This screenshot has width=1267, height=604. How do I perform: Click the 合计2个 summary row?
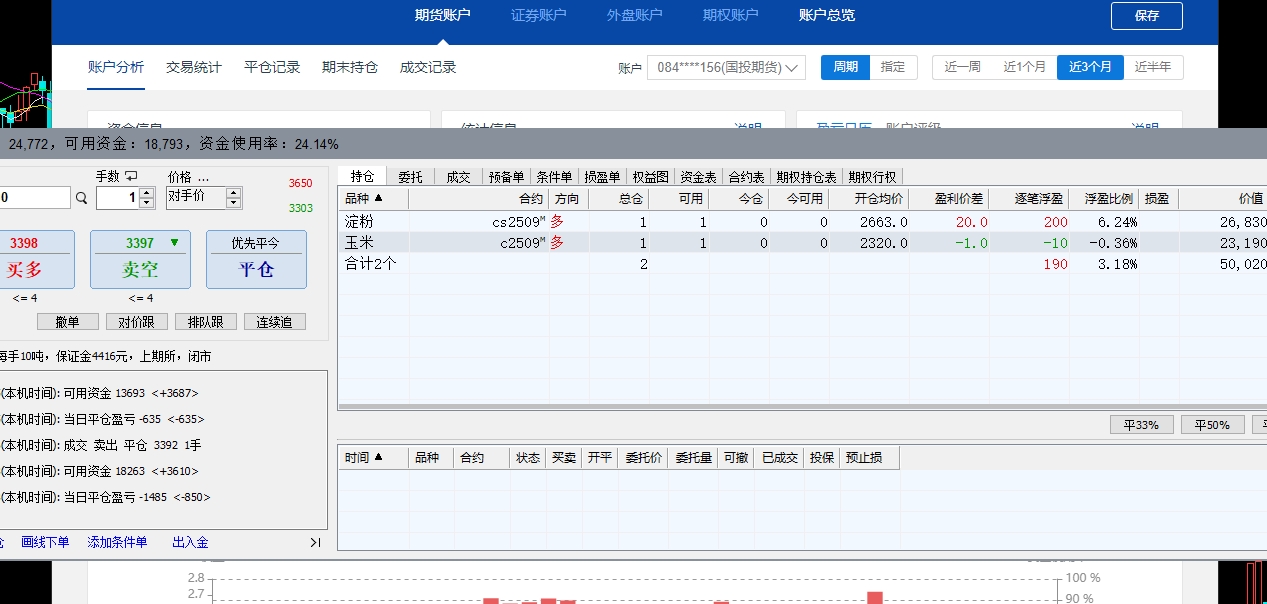[x=802, y=264]
